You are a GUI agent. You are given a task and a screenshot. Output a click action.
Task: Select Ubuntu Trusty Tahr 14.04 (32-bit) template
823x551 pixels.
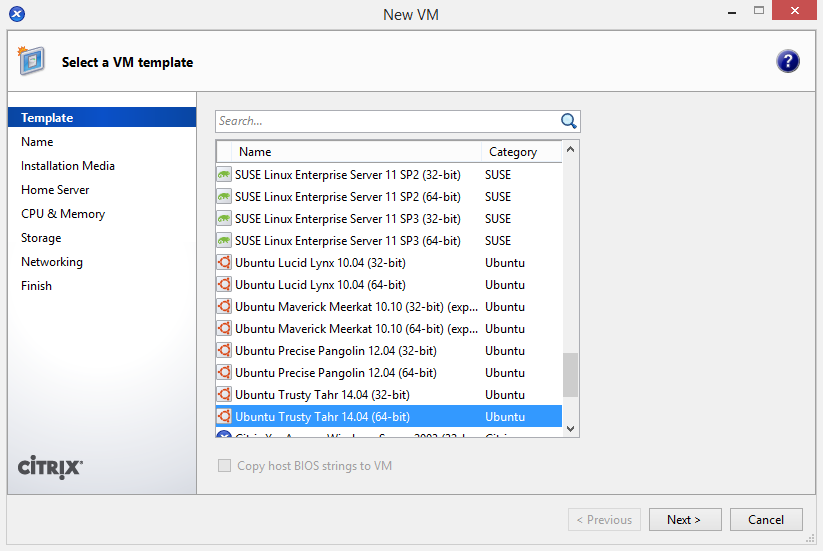tap(389, 395)
